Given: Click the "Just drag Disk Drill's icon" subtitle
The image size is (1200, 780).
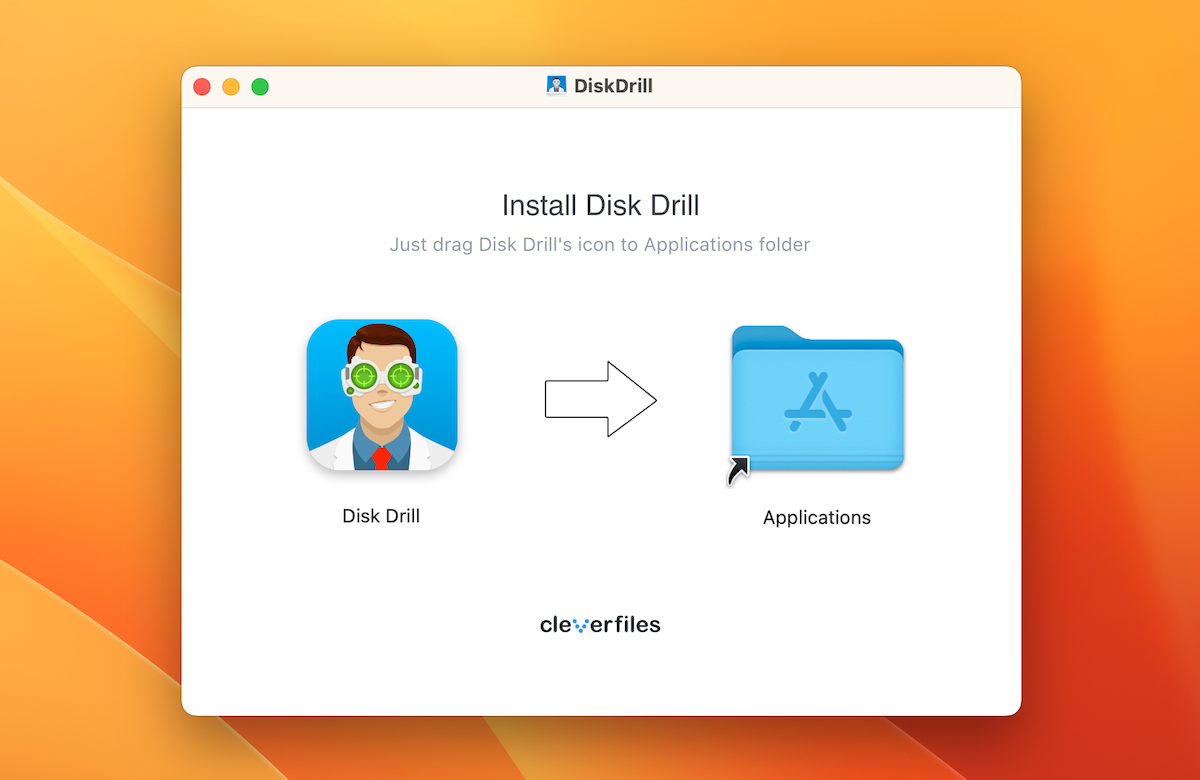Looking at the screenshot, I should (600, 244).
